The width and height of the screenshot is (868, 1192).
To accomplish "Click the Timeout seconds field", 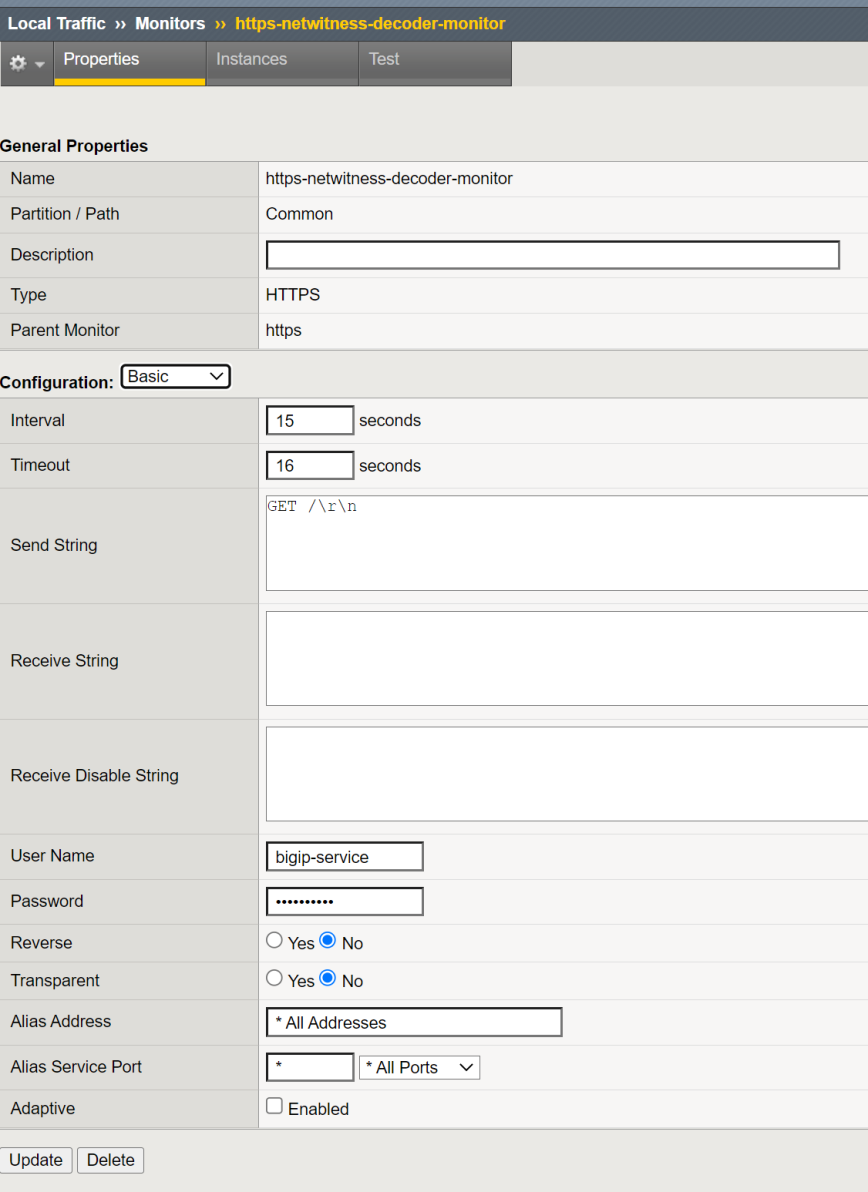I will click(310, 466).
